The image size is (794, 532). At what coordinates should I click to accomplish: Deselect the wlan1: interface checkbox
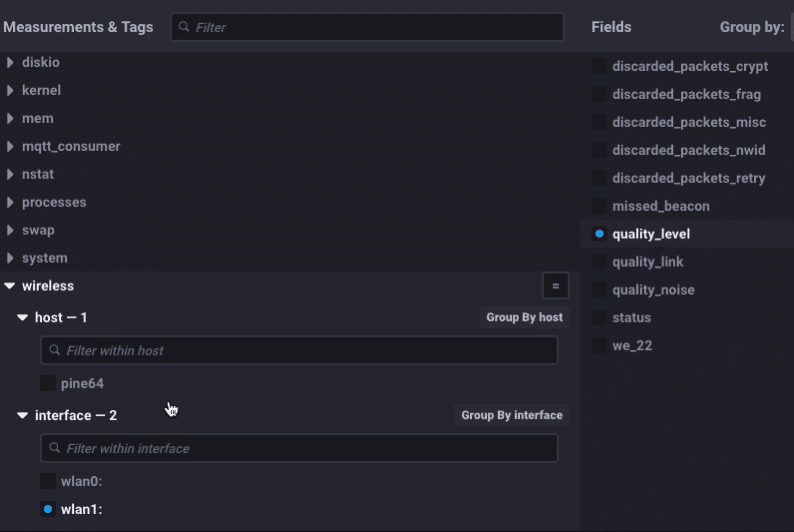pyautogui.click(x=48, y=509)
